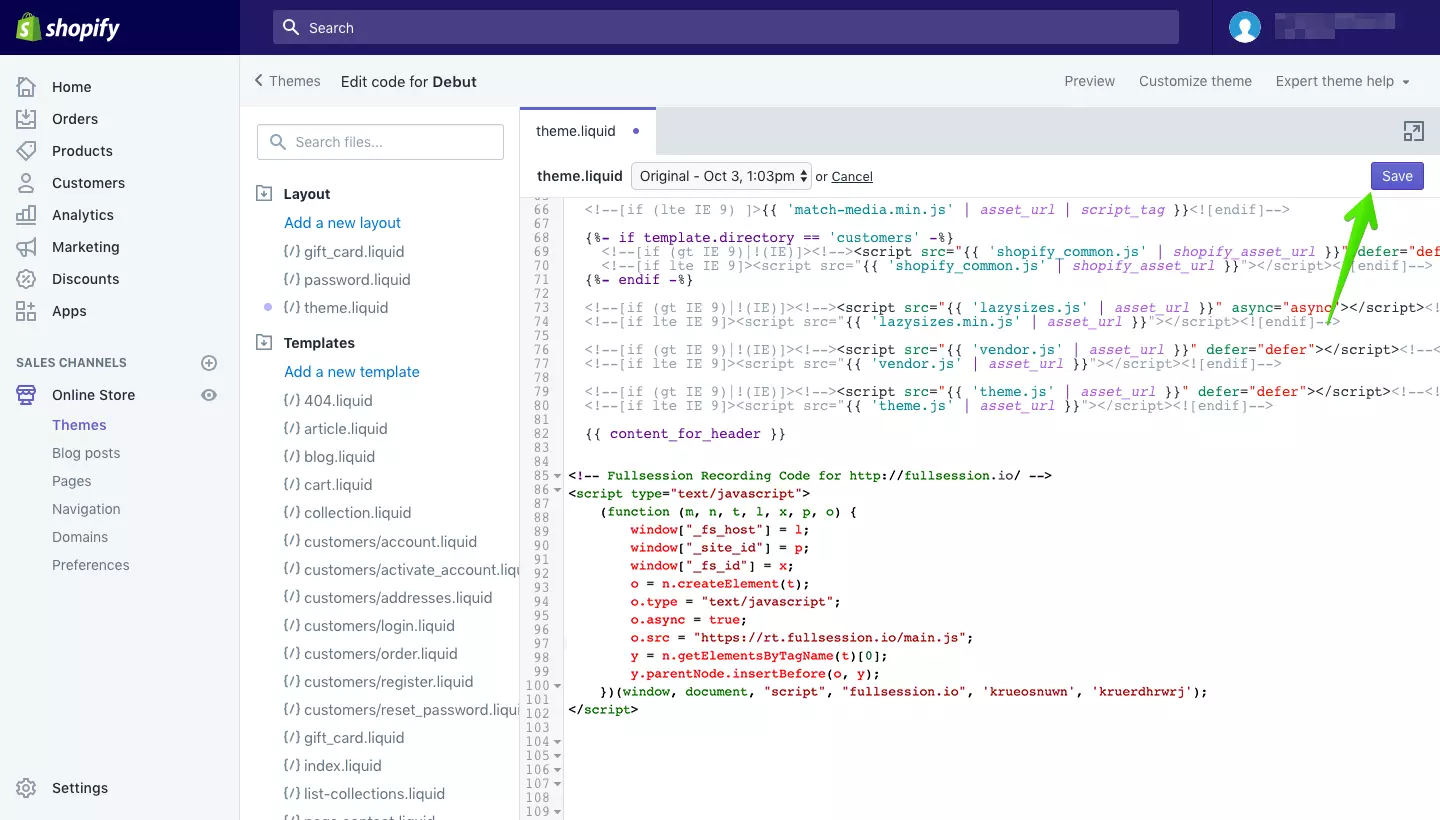
Task: Open the user account avatar
Action: tap(1245, 27)
